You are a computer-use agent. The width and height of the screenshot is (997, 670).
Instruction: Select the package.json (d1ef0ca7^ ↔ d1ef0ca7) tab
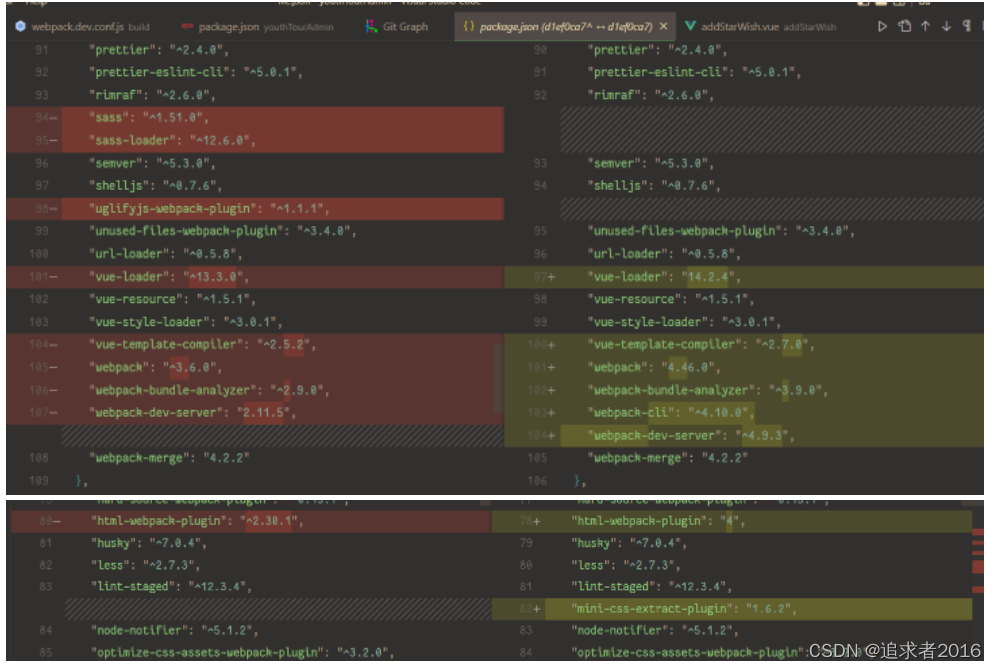click(565, 27)
